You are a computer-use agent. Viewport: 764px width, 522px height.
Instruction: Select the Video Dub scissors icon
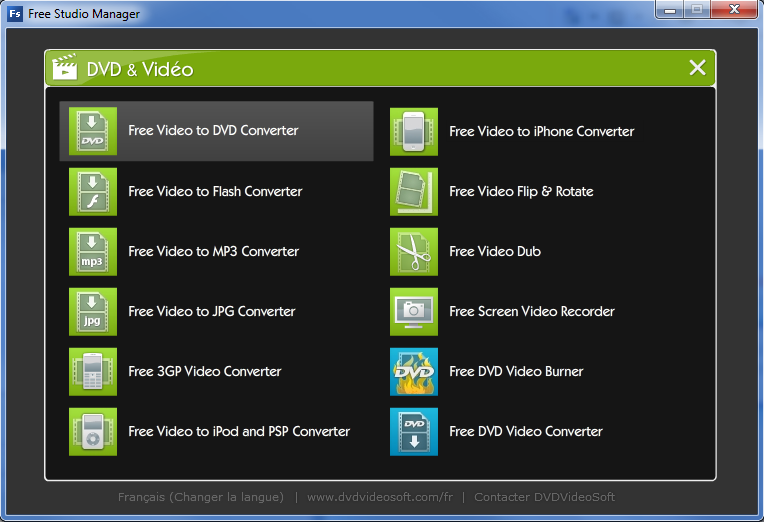point(414,251)
